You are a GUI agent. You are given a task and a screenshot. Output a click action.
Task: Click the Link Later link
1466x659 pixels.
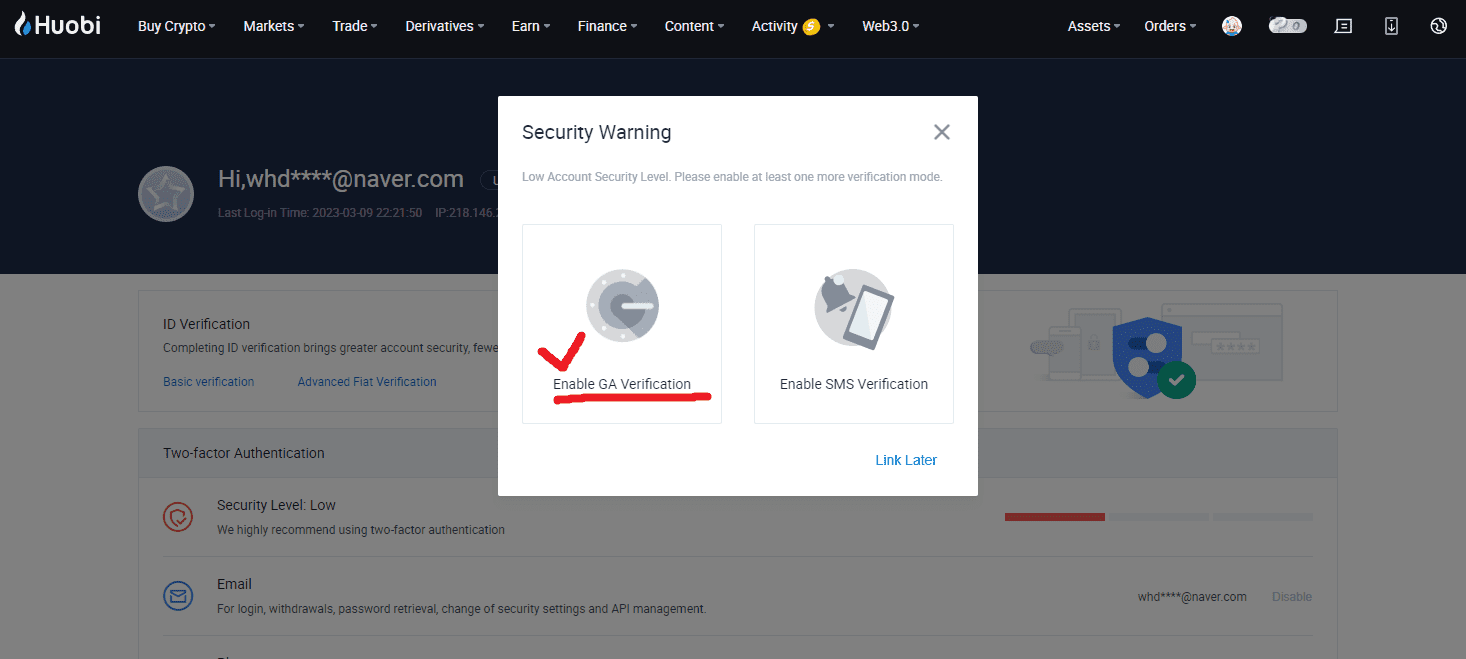(x=905, y=459)
